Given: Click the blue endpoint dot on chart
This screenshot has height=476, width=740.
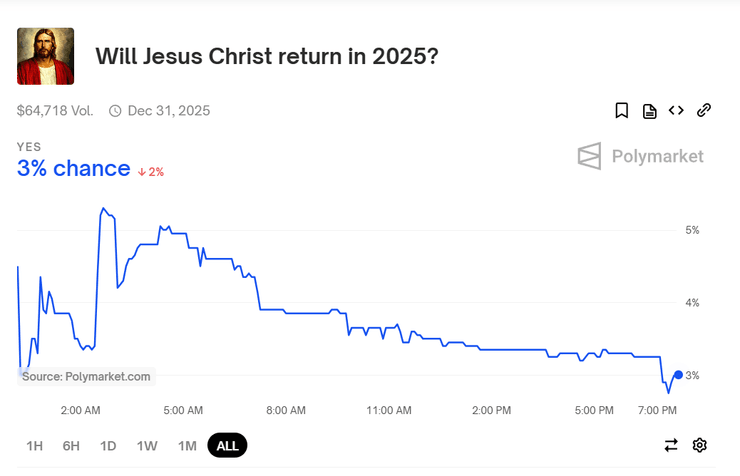Looking at the screenshot, I should pyautogui.click(x=679, y=375).
